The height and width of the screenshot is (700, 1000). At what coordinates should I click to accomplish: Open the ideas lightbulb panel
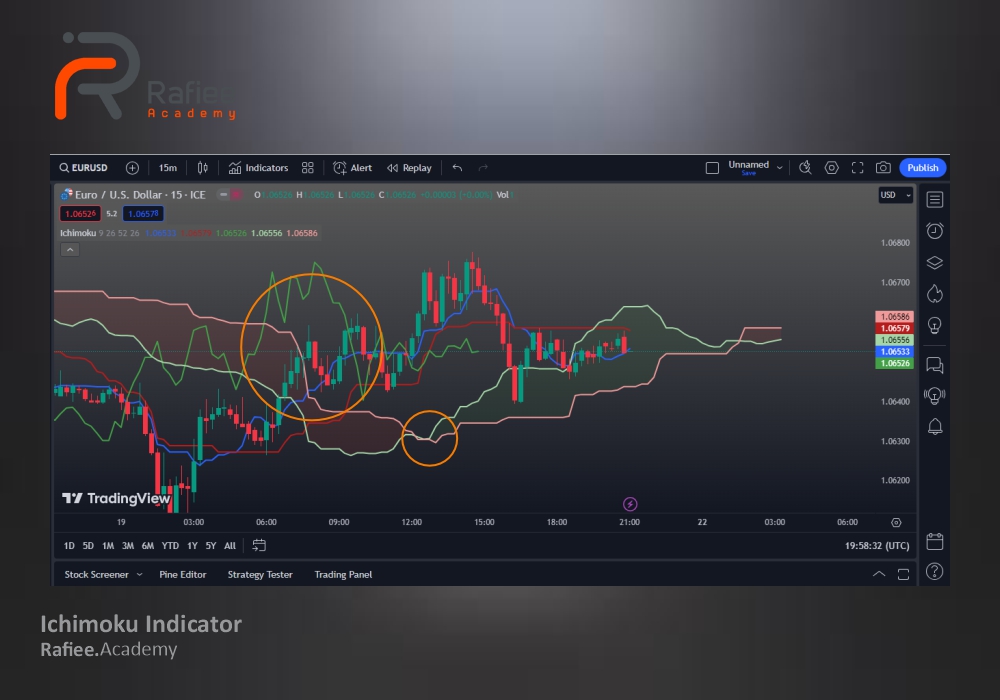[935, 326]
